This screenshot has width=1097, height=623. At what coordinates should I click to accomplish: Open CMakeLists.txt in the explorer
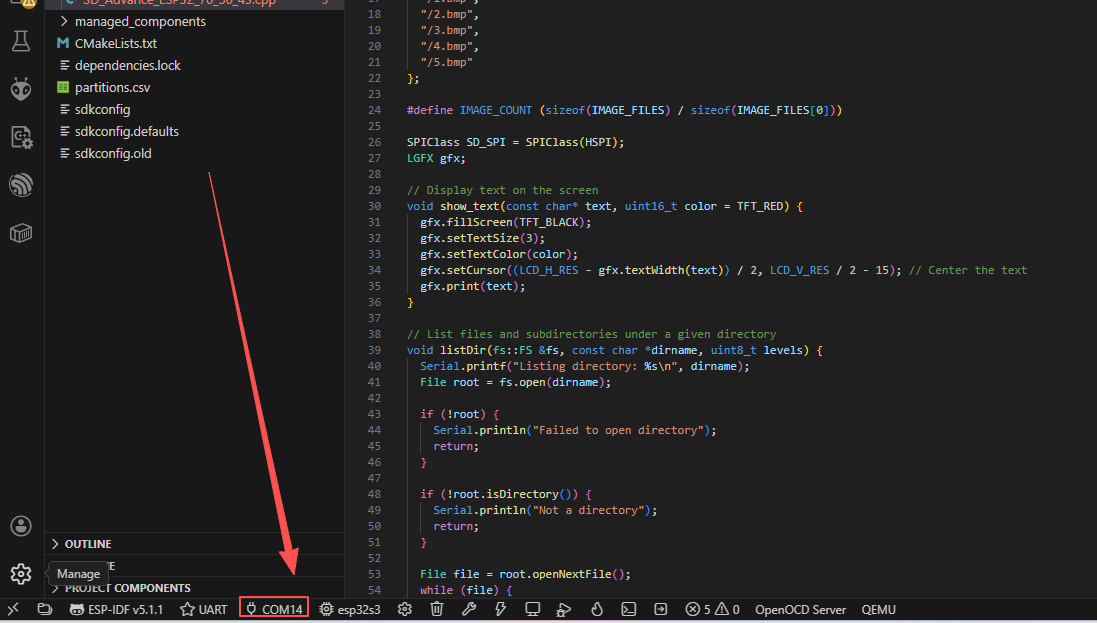coord(115,43)
